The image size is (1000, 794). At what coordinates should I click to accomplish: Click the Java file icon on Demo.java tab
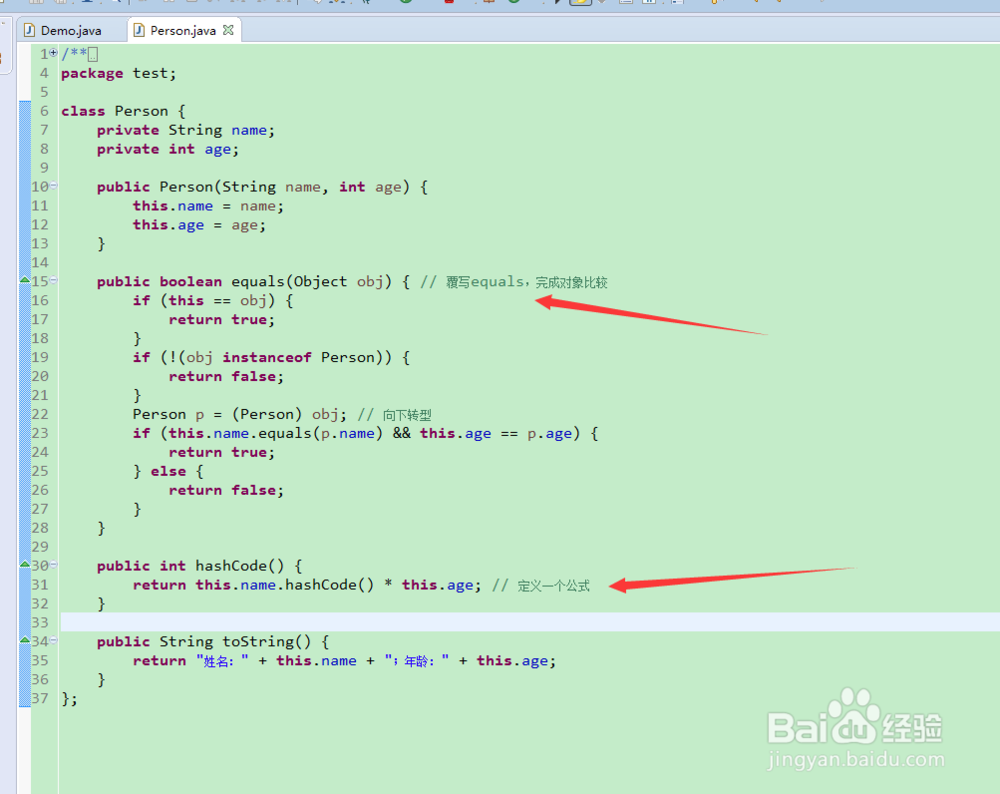pos(29,31)
